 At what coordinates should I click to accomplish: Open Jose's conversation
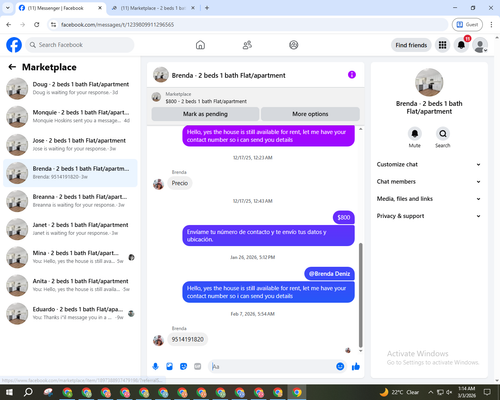pos(70,145)
